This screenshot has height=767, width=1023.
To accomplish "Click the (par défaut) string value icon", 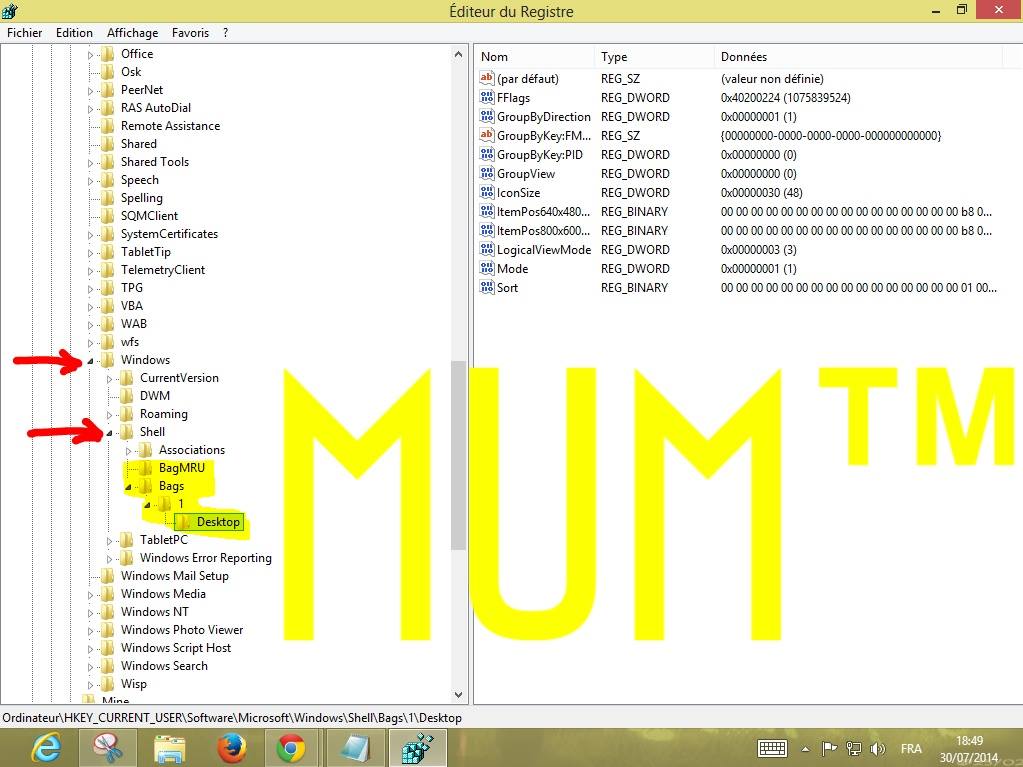I will (487, 78).
